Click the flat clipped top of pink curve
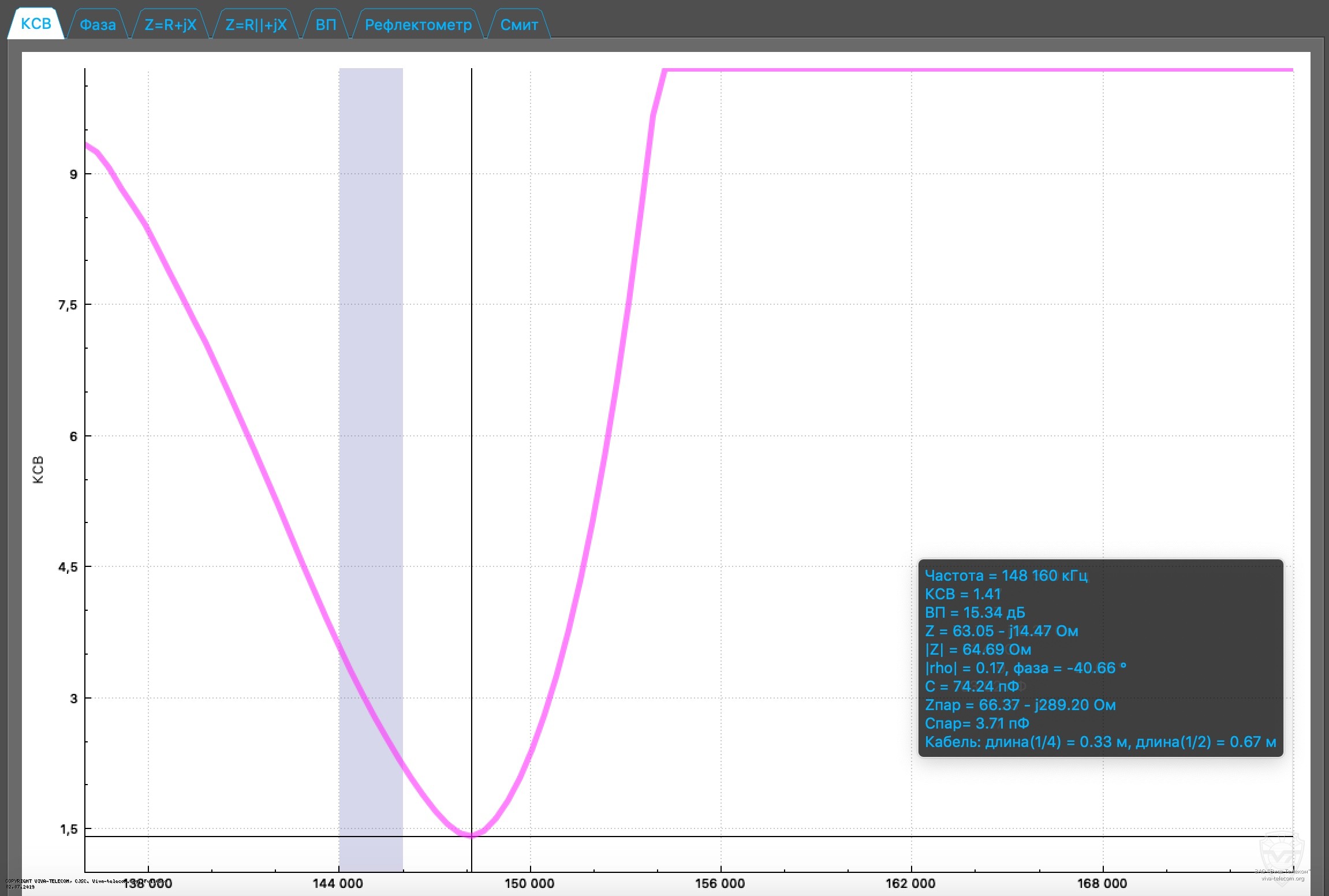The width and height of the screenshot is (1329, 896). (981, 70)
